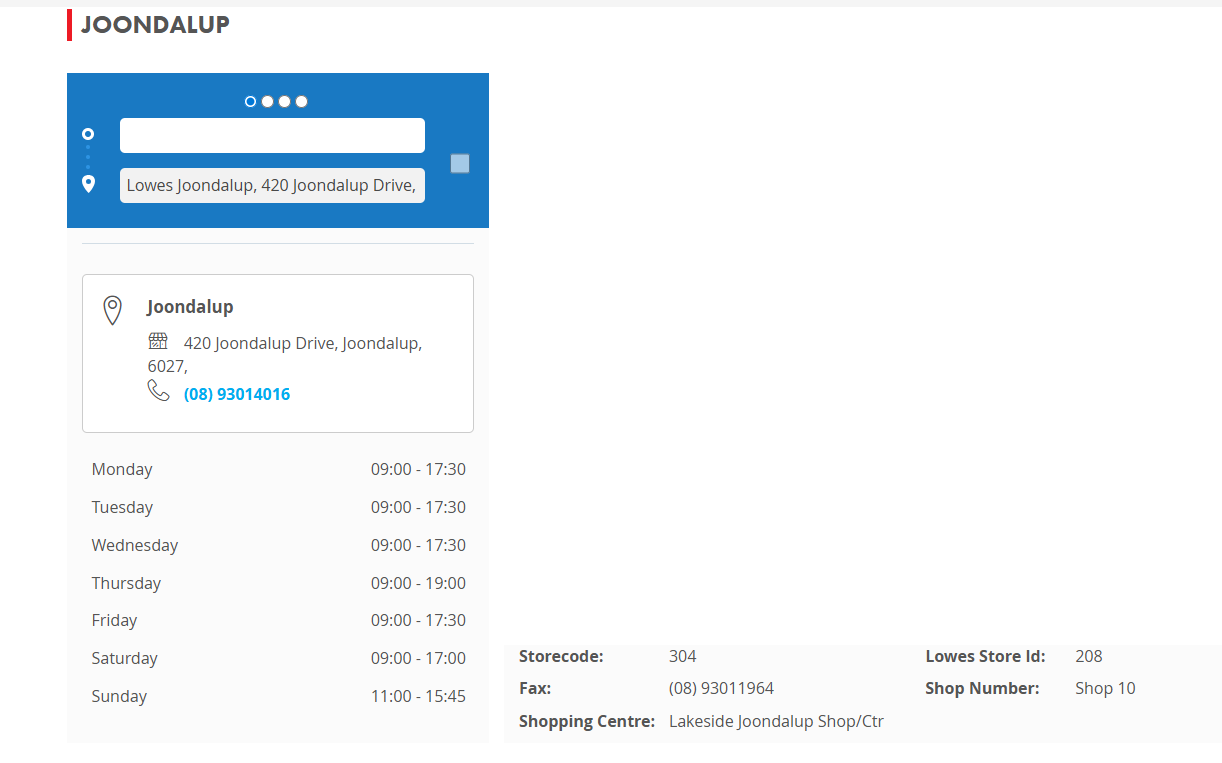Click the light blue square button in the directions panel
This screenshot has height=763, width=1222.
460,164
